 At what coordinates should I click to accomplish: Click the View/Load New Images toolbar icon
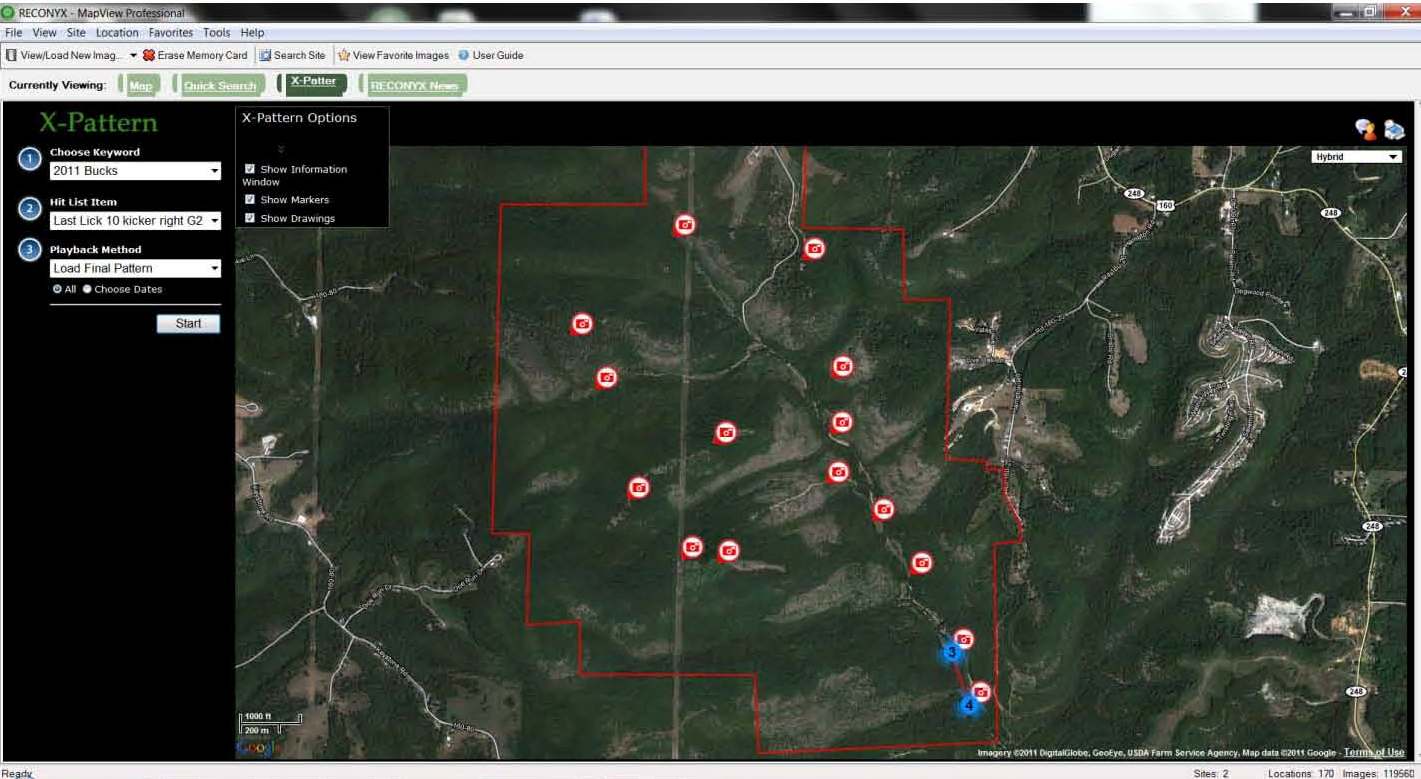pyautogui.click(x=12, y=55)
